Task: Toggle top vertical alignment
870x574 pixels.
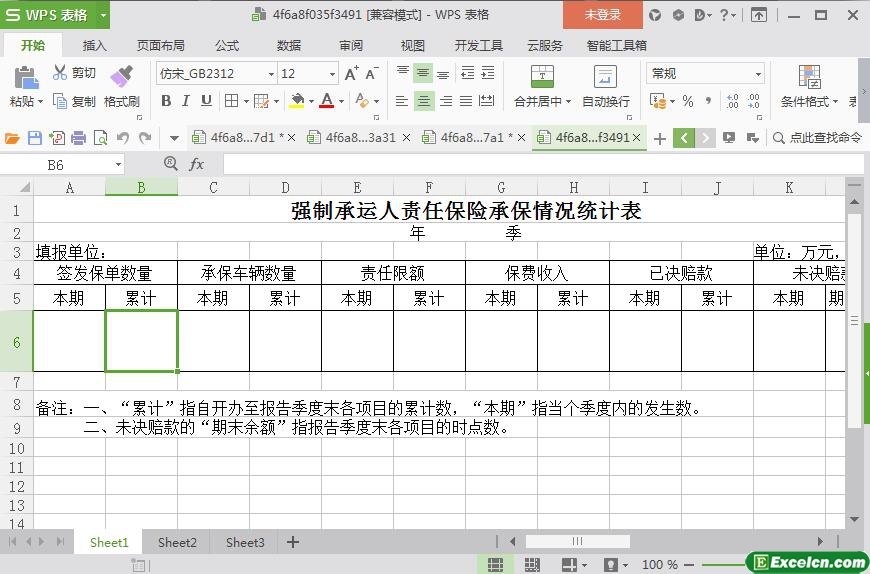Action: [403, 73]
